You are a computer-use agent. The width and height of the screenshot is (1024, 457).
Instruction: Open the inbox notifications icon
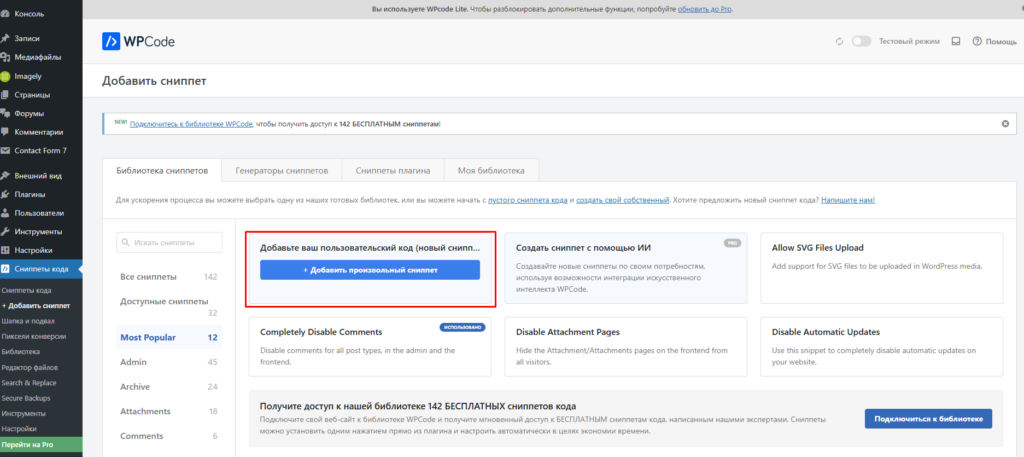click(x=956, y=41)
